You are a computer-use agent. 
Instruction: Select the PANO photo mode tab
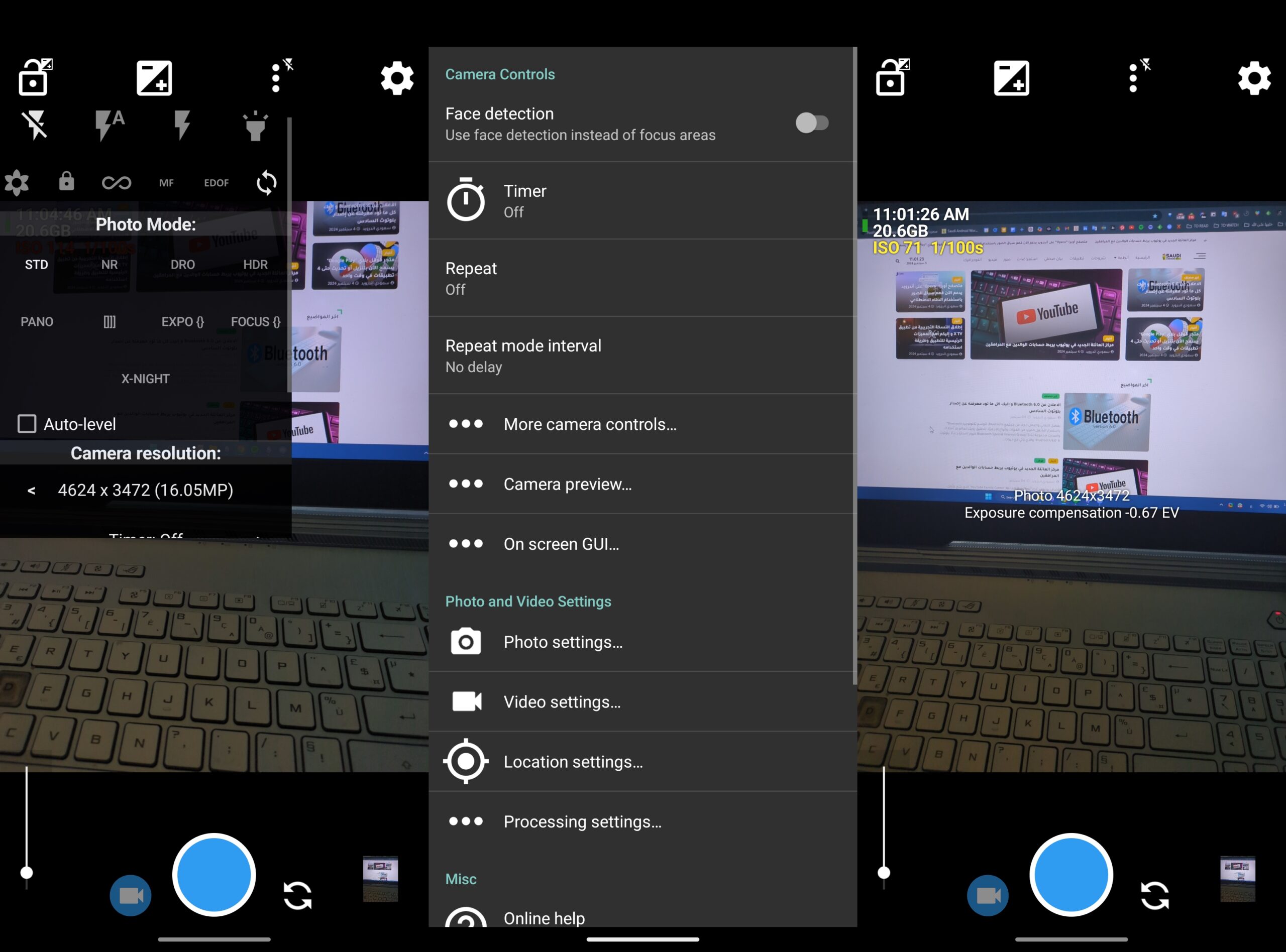point(37,321)
